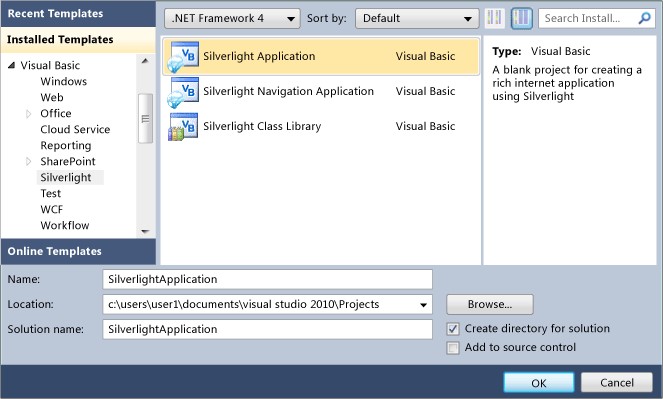
Task: Click the tree scrollbar up arrow
Action: point(145,61)
